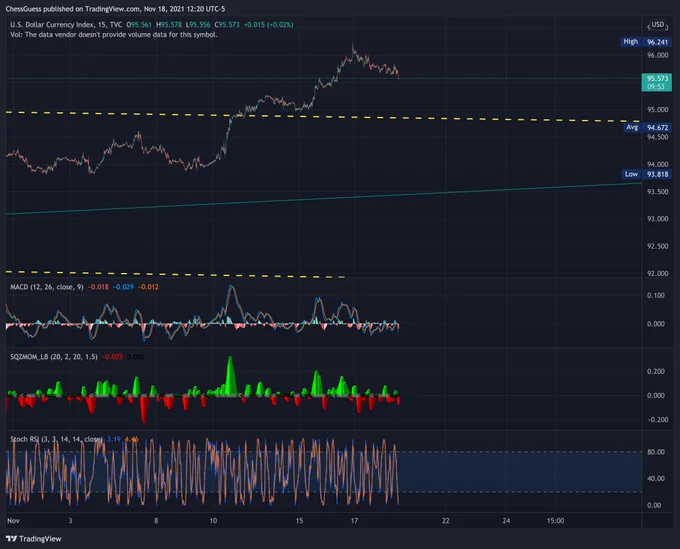Click the 0.100 level on MACD axis
680x549 pixels.
[x=656, y=295]
